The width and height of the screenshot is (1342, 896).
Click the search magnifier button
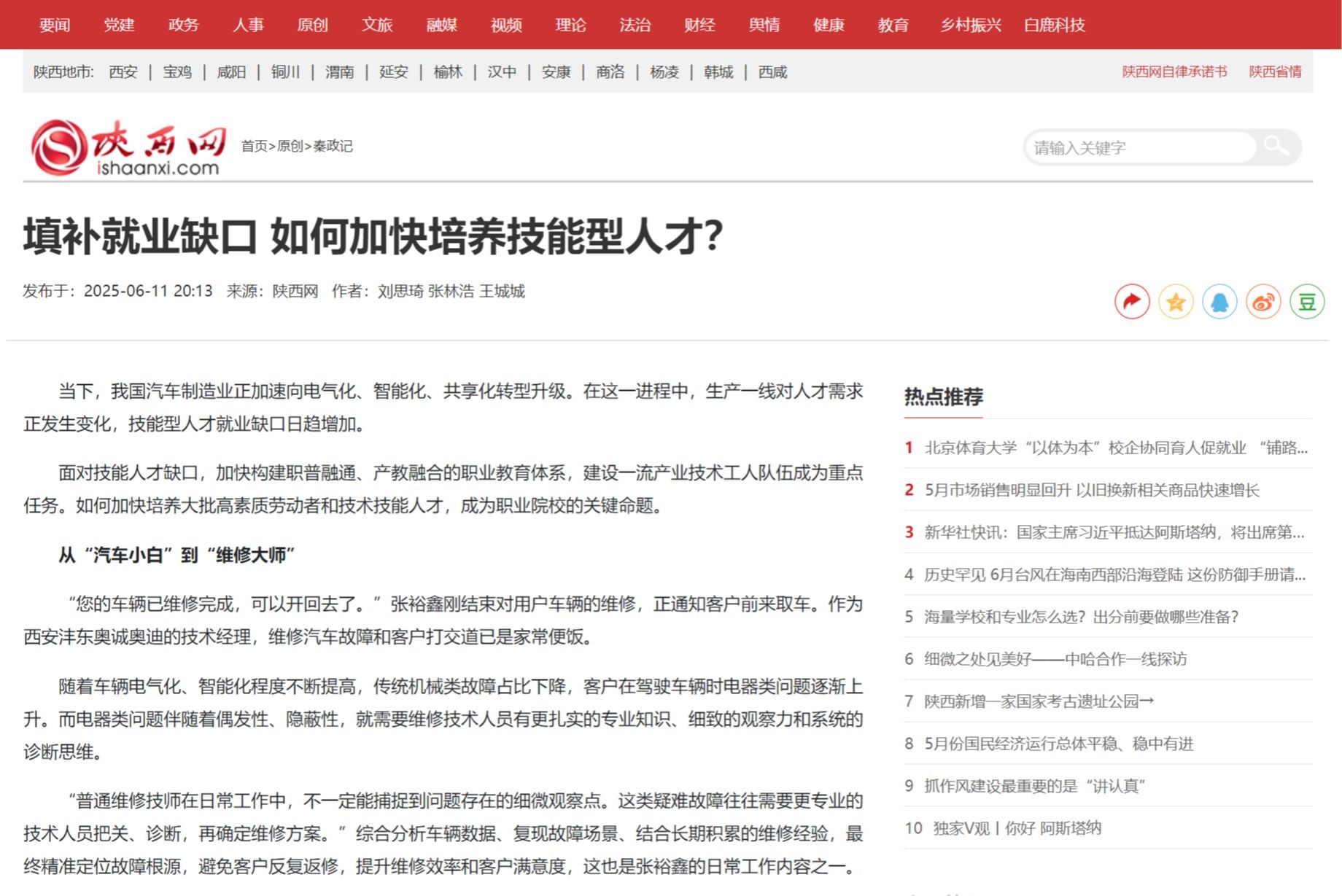tap(1276, 147)
